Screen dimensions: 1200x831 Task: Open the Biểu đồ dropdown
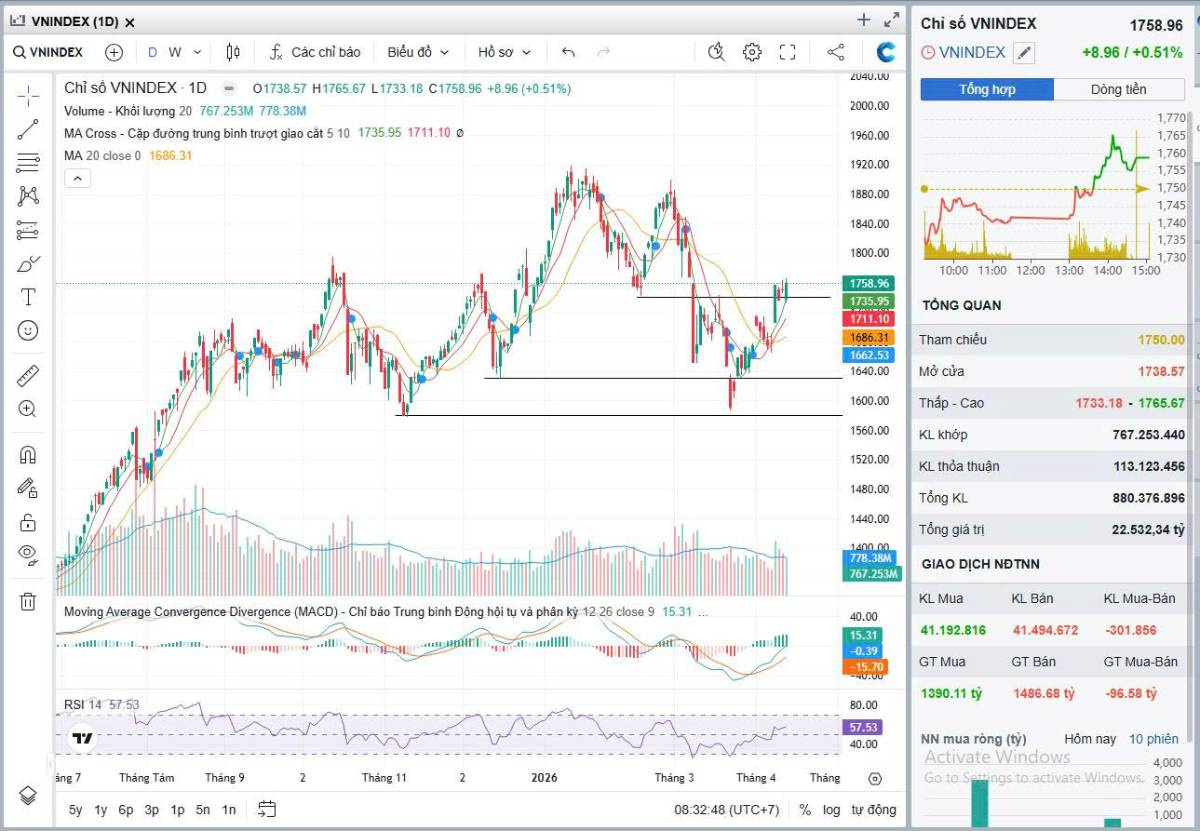[x=418, y=52]
